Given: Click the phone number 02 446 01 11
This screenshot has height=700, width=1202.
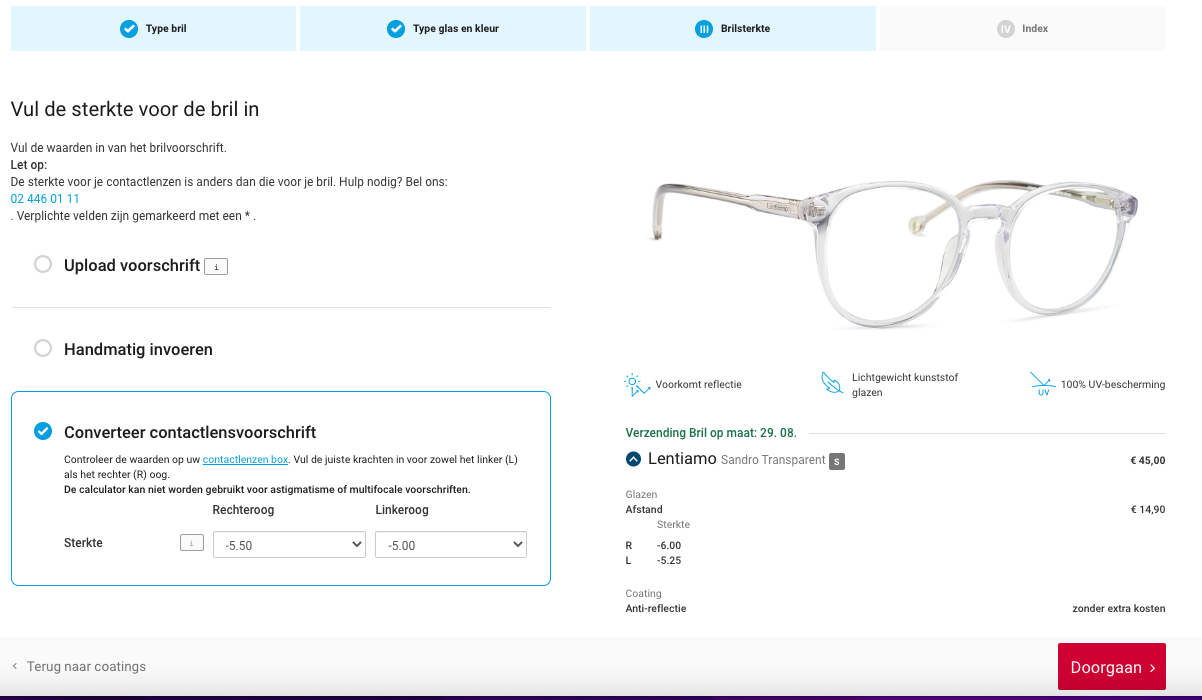Looking at the screenshot, I should (x=45, y=199).
